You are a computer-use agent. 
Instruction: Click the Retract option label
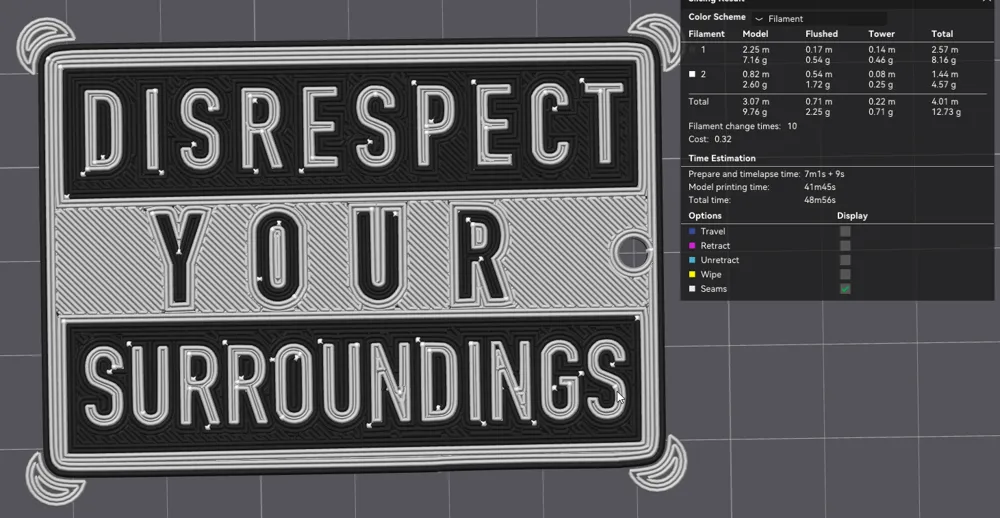[x=716, y=246]
